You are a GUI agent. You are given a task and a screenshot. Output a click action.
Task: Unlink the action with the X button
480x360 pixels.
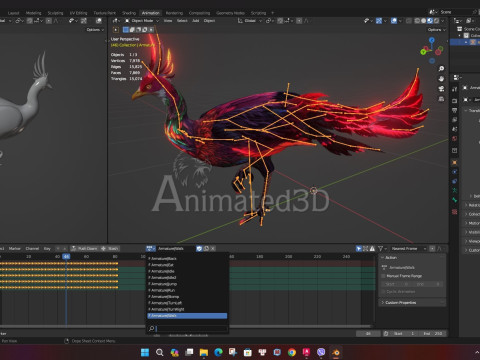[x=213, y=249]
